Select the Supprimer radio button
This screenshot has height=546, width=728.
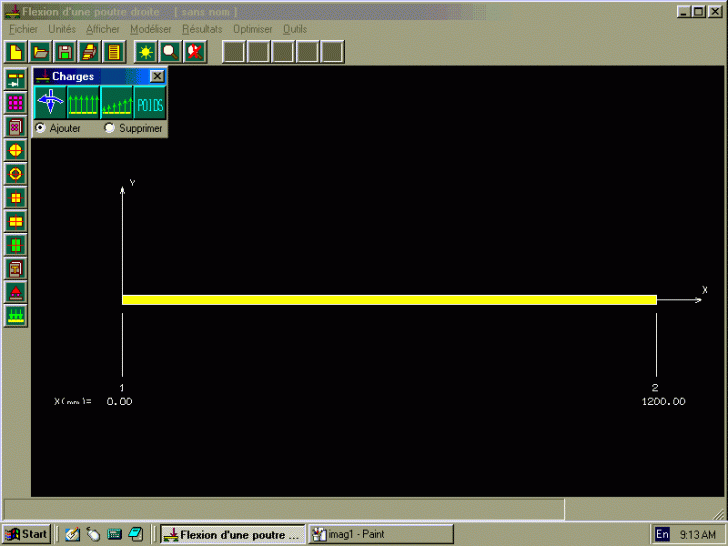[109, 128]
